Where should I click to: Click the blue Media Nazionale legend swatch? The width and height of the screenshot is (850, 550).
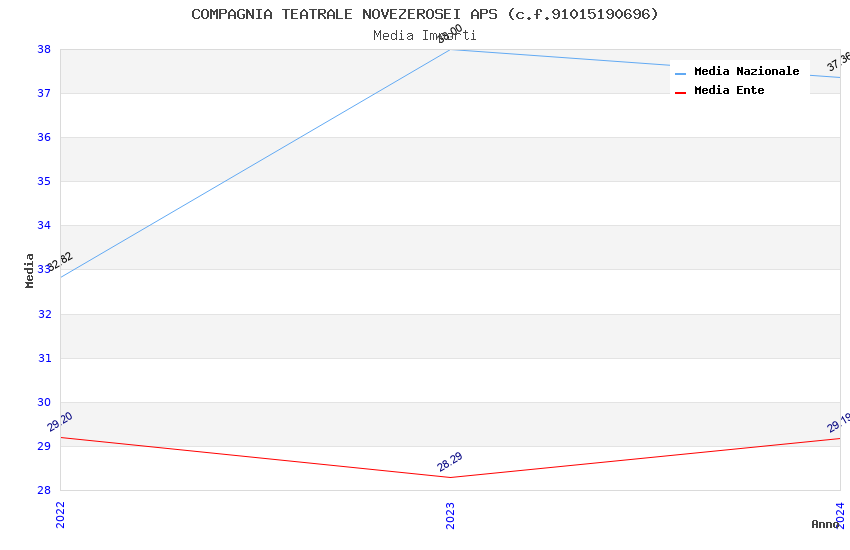(680, 73)
